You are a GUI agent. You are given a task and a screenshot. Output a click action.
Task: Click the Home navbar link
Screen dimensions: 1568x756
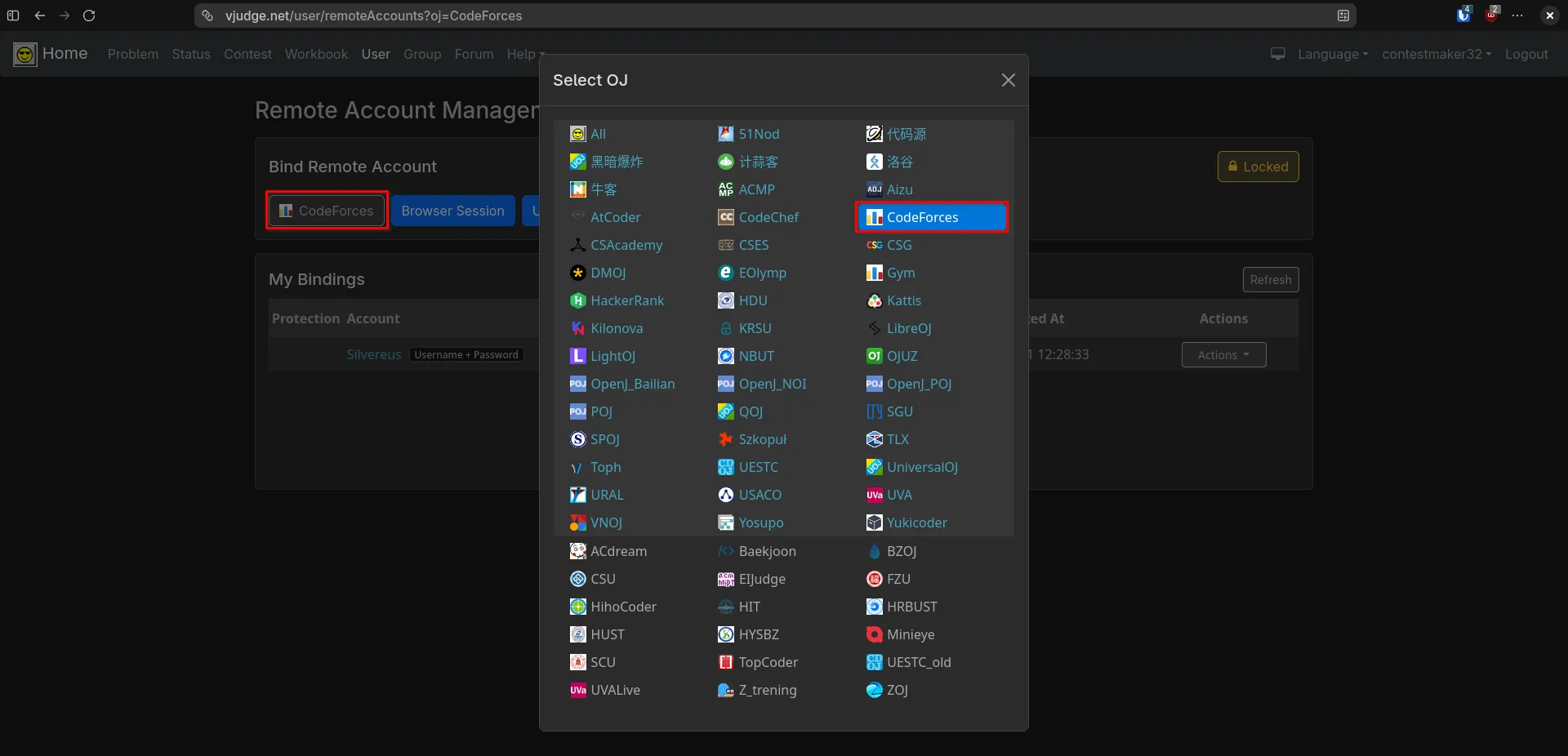[65, 53]
